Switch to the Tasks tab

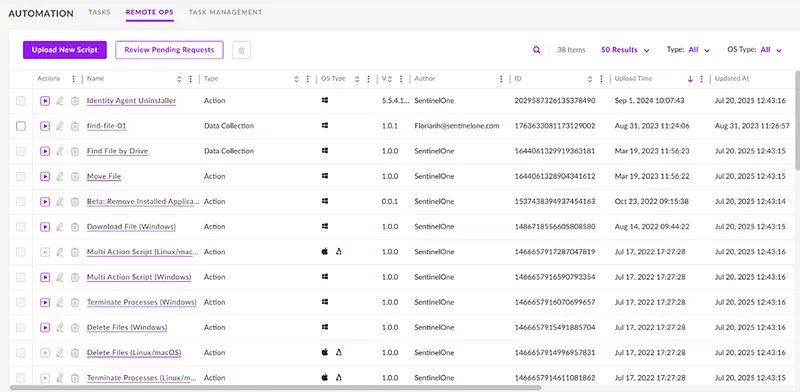(x=99, y=12)
